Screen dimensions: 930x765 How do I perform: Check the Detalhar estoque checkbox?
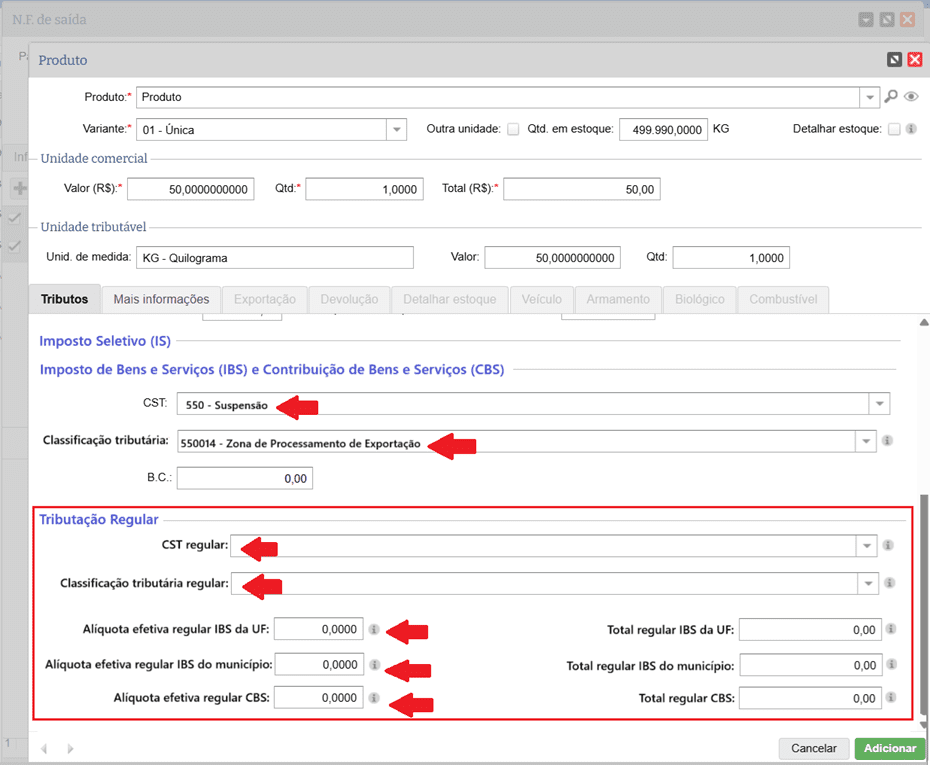[x=894, y=129]
